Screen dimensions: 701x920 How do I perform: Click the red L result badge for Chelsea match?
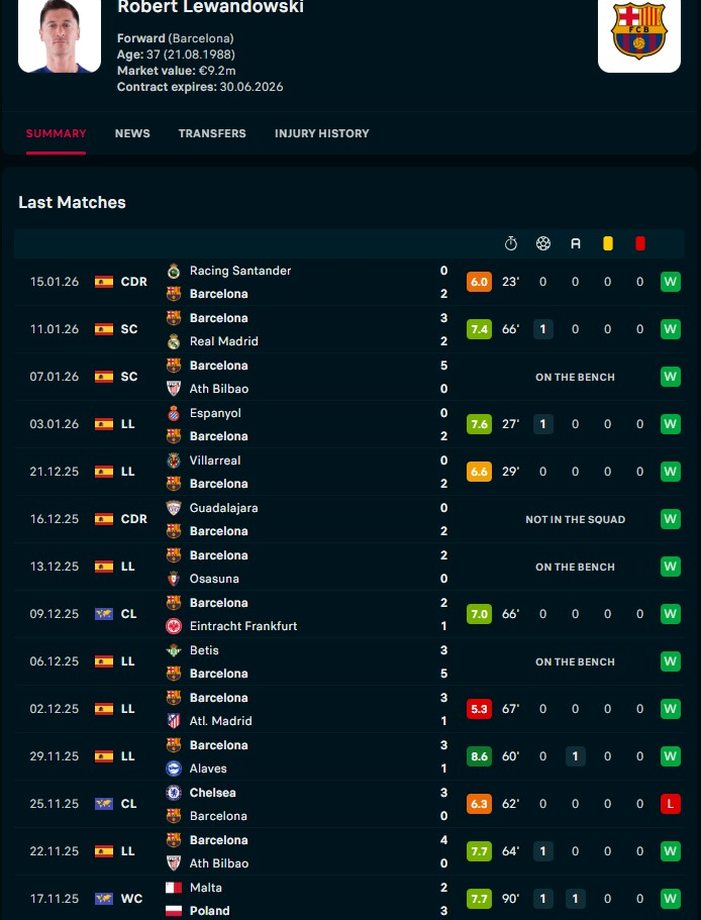coord(670,804)
